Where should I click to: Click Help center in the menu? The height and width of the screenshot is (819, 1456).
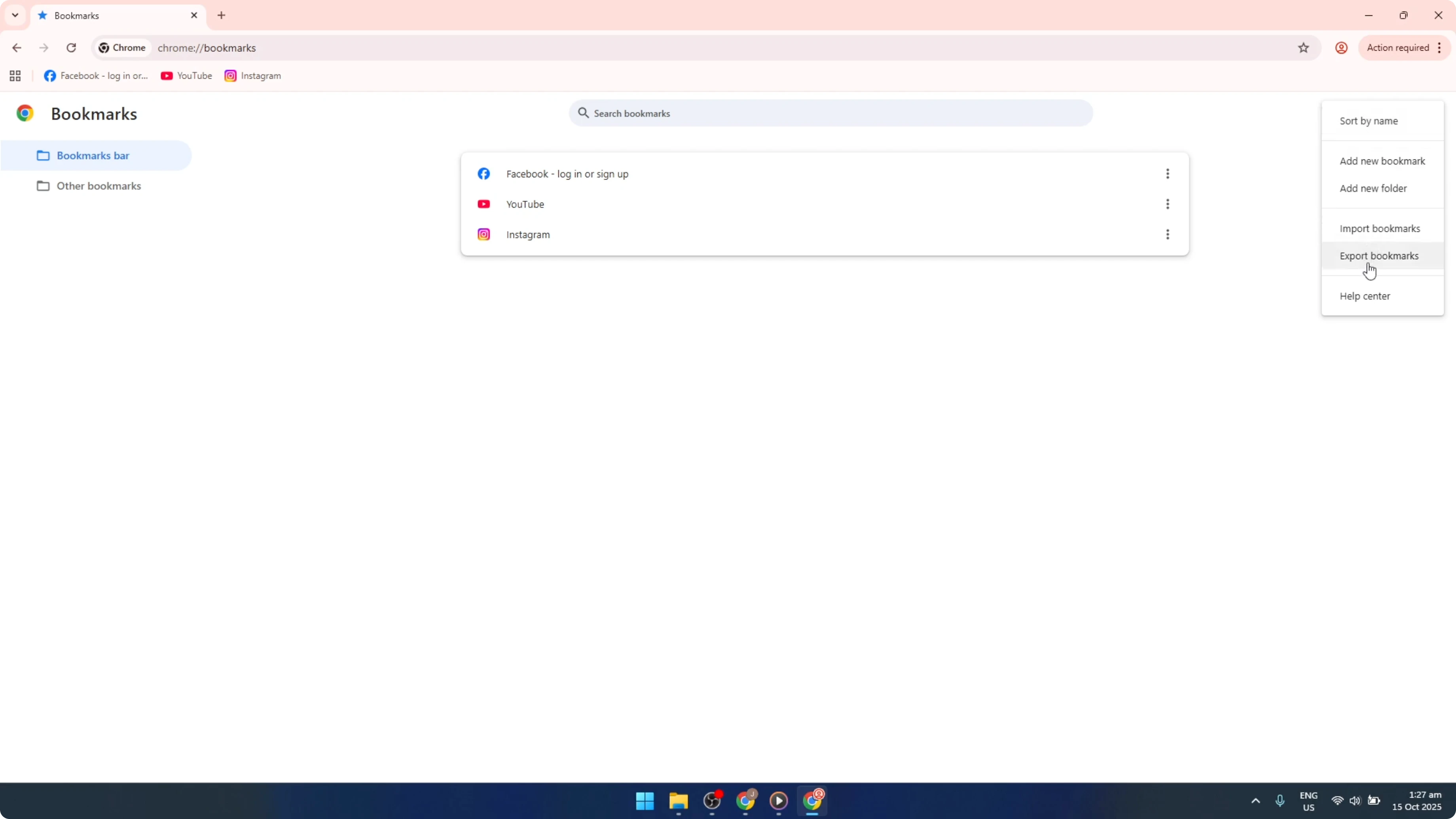(1365, 296)
